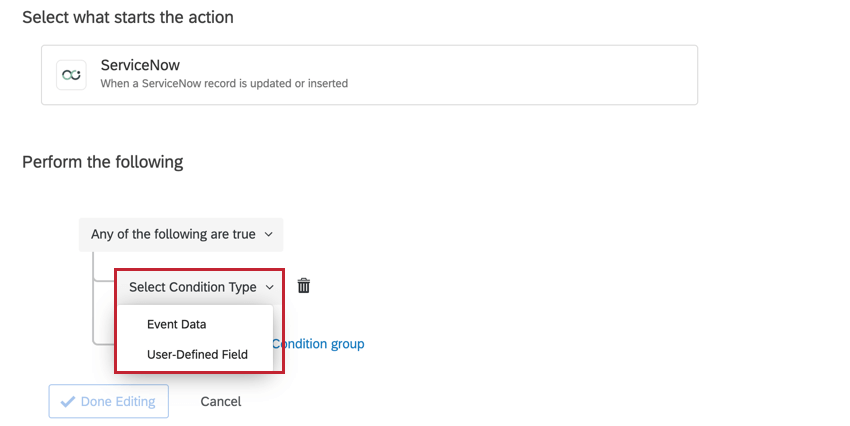
Task: Click the checkmark icon in Done Editing
Action: click(68, 402)
